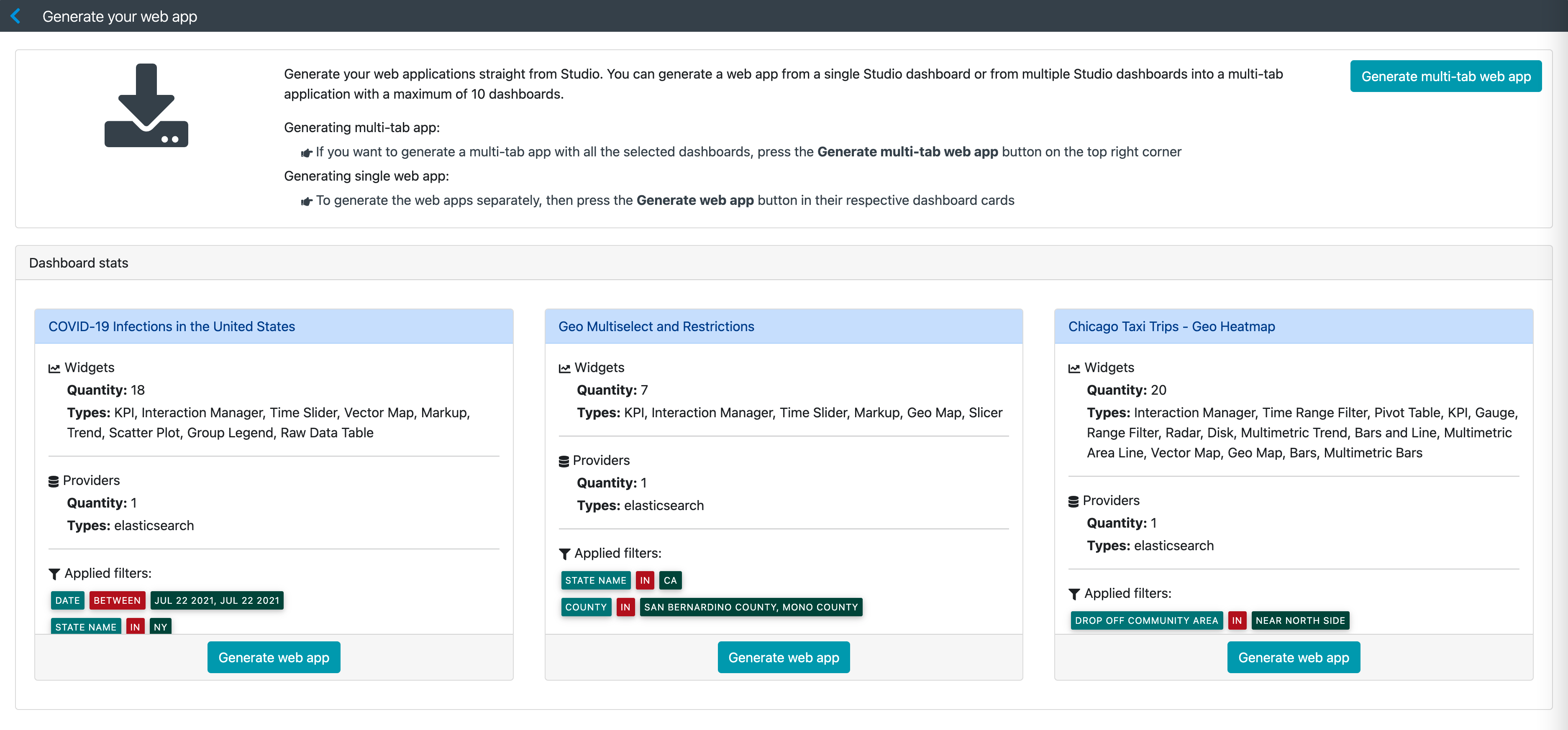This screenshot has width=1568, height=730.
Task: Click the SAN BERNARDINO COUNTY, MONO COUNTY tag
Action: [751, 607]
